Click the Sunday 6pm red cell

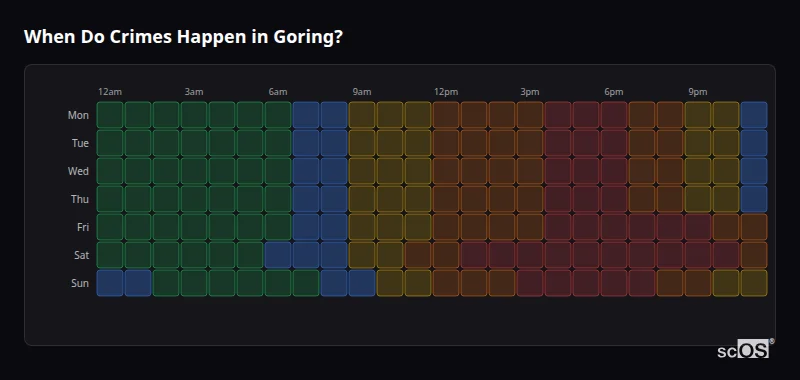click(x=614, y=283)
